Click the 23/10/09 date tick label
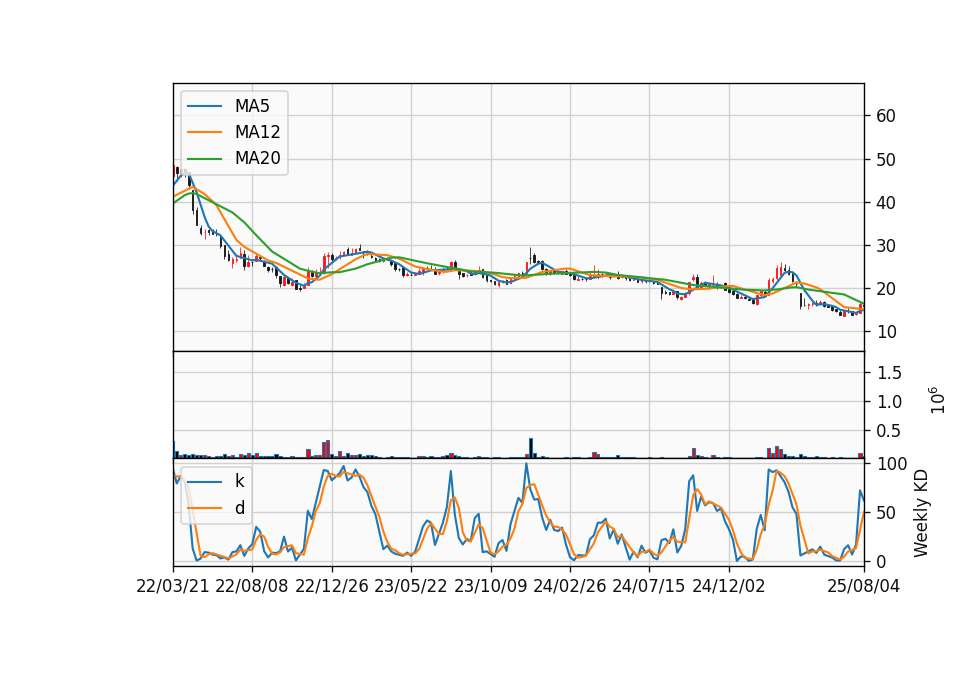This screenshot has width=960, height=690. click(x=490, y=586)
